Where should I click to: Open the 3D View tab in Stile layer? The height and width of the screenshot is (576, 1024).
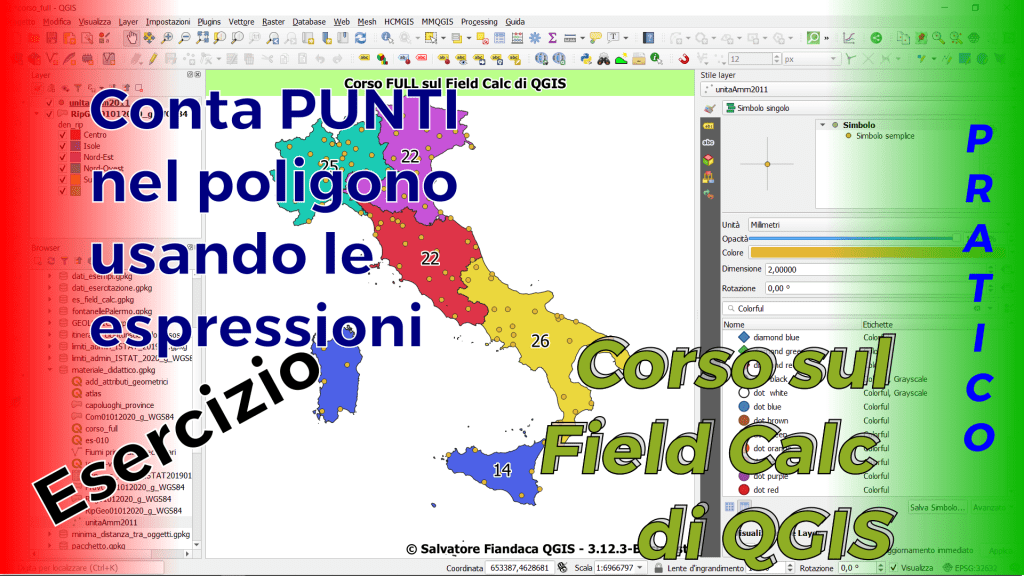pyautogui.click(x=708, y=159)
